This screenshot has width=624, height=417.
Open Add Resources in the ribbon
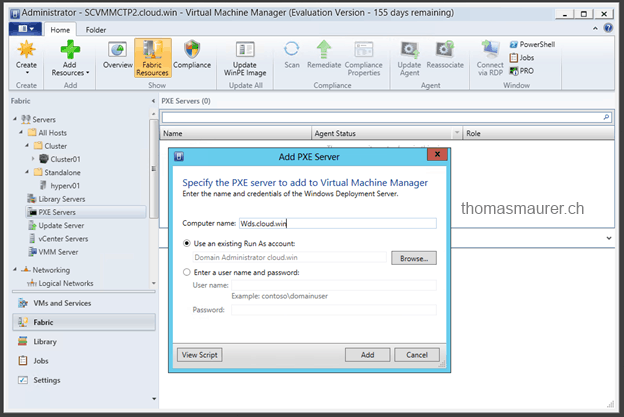[x=70, y=58]
